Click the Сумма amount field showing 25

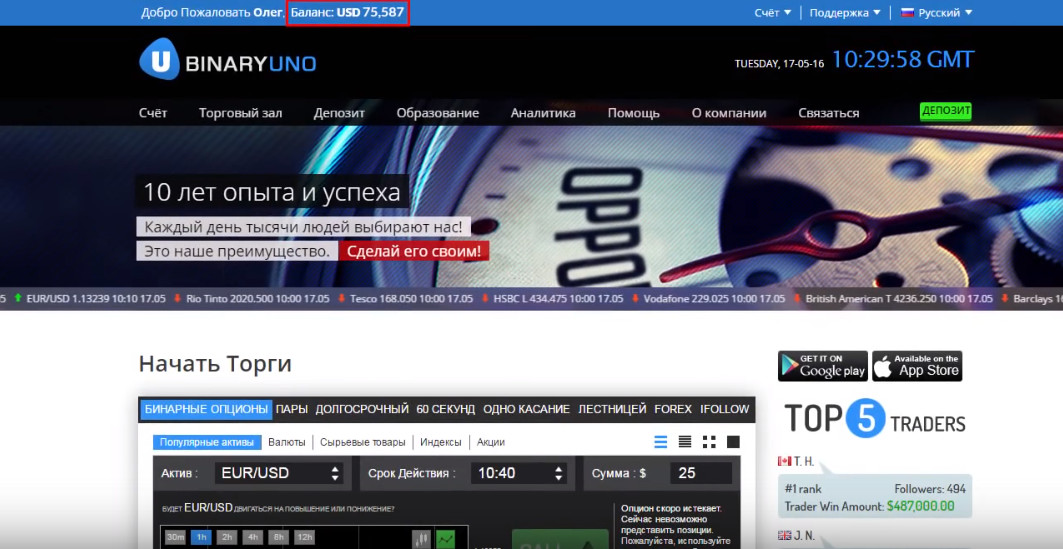coord(701,473)
